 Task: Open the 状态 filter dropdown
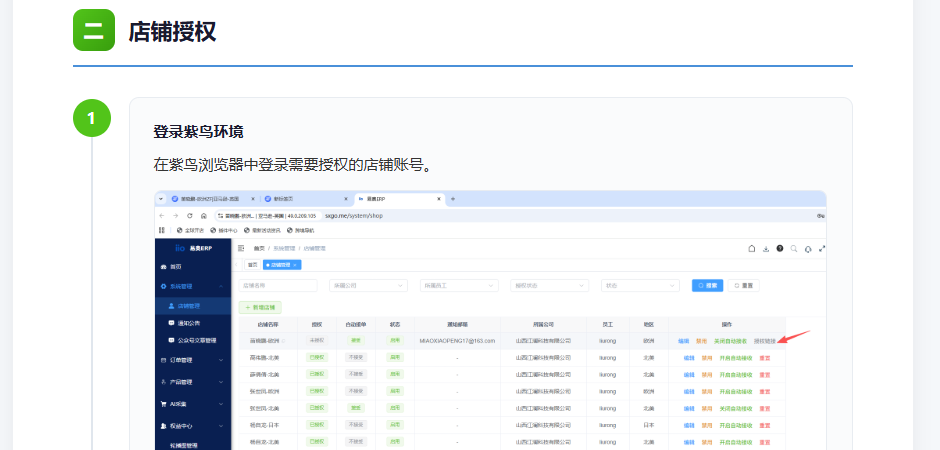[640, 286]
